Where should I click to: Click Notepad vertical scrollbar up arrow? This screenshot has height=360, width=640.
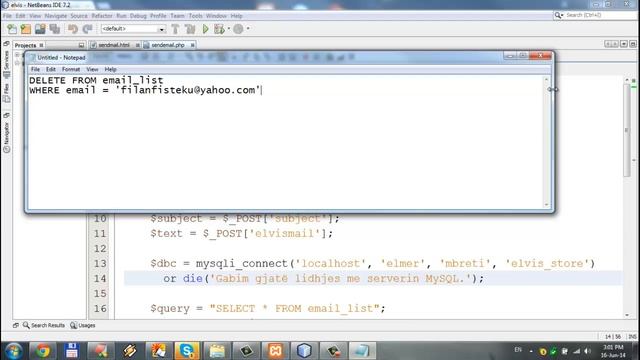(x=547, y=79)
